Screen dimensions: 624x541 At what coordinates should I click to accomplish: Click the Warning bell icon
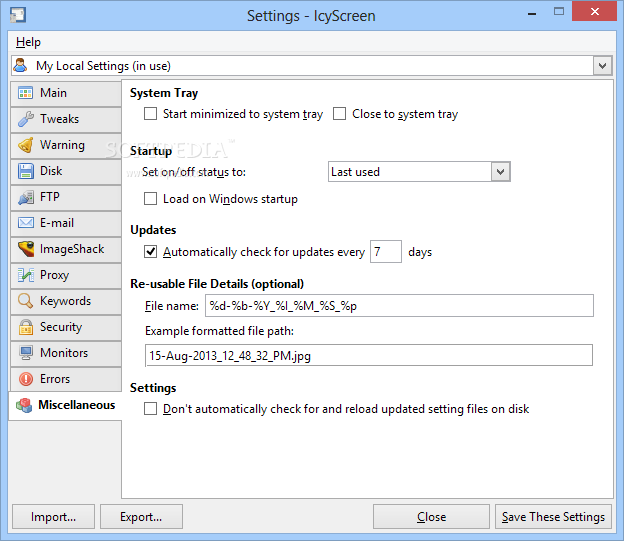26,145
